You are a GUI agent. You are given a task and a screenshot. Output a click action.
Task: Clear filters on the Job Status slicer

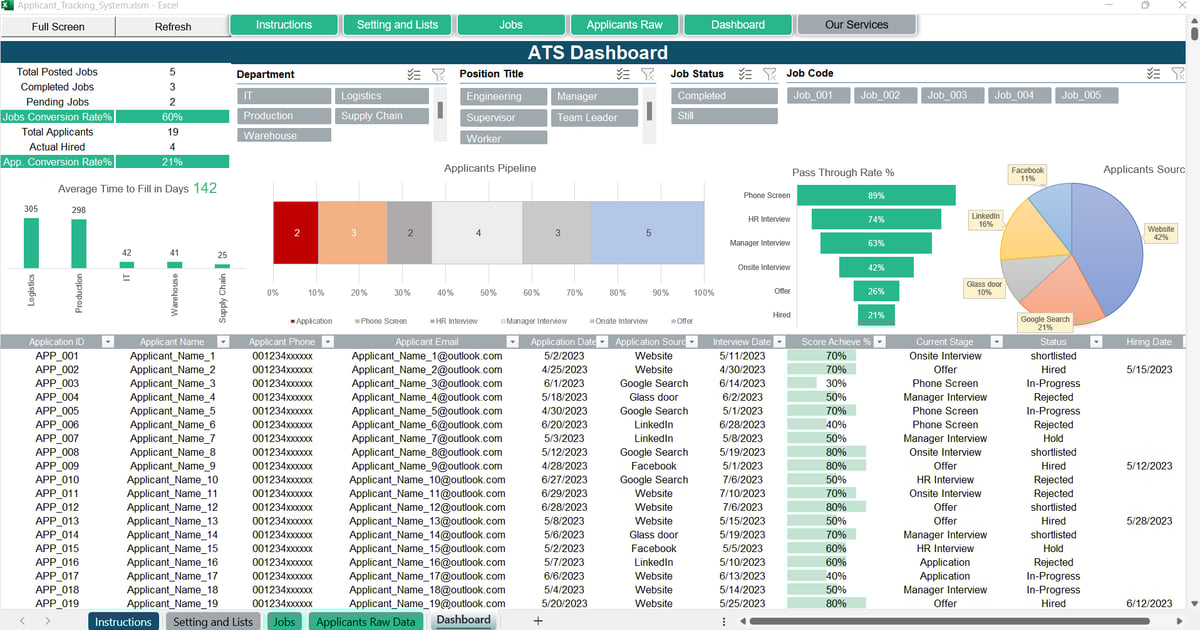769,73
